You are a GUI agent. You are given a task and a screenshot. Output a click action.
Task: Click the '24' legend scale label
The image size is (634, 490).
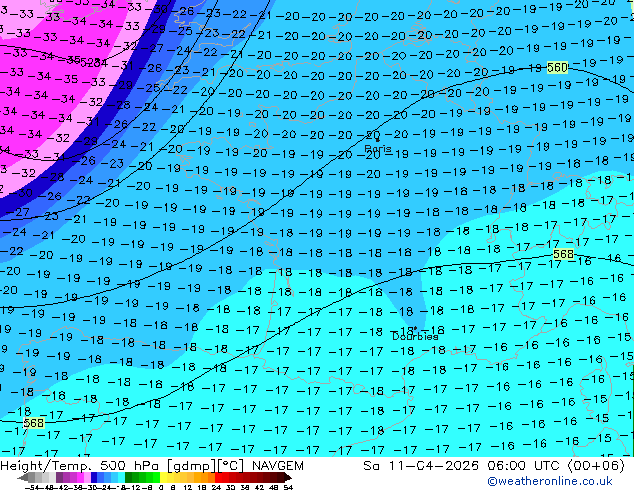coord(216,487)
